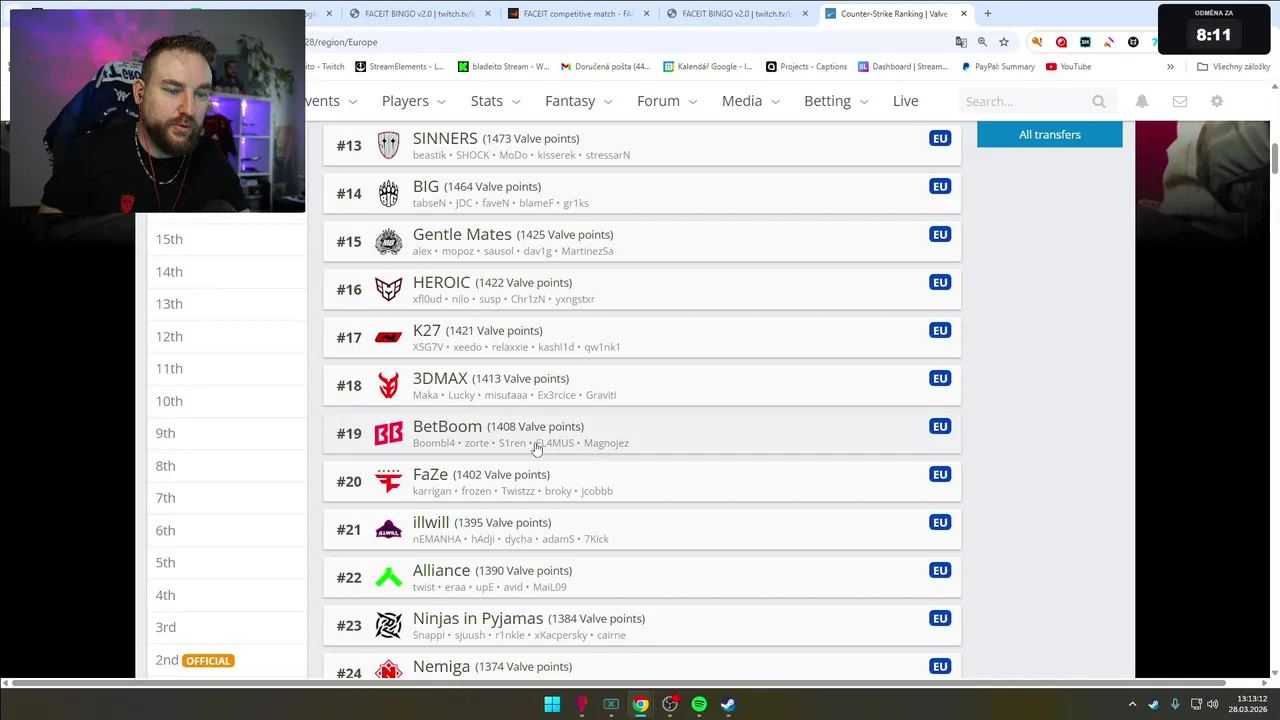
Task: Click the K27 team logo
Action: click(x=388, y=337)
